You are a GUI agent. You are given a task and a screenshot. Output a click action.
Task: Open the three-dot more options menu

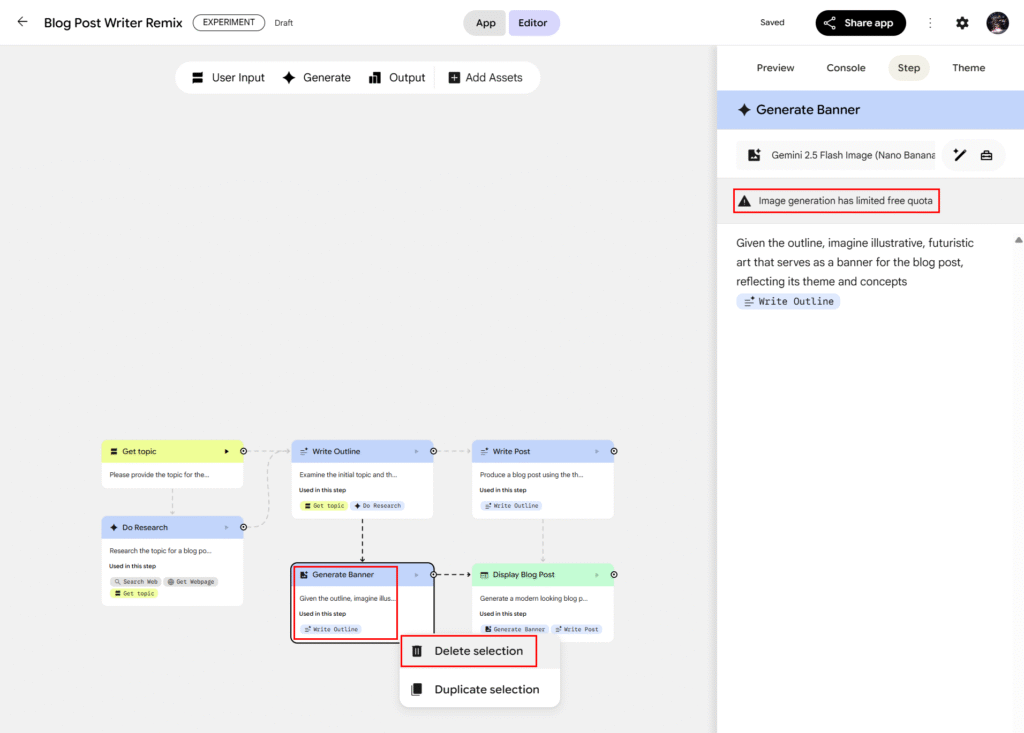tap(930, 23)
